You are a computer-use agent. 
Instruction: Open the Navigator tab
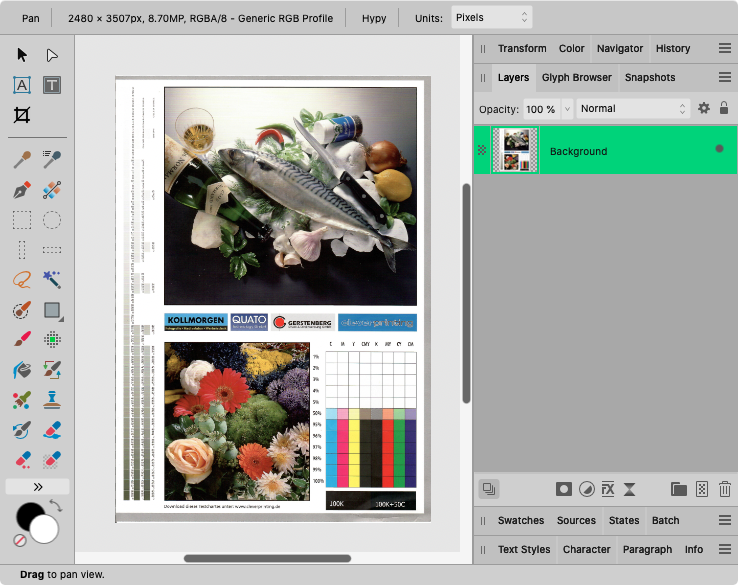(620, 48)
